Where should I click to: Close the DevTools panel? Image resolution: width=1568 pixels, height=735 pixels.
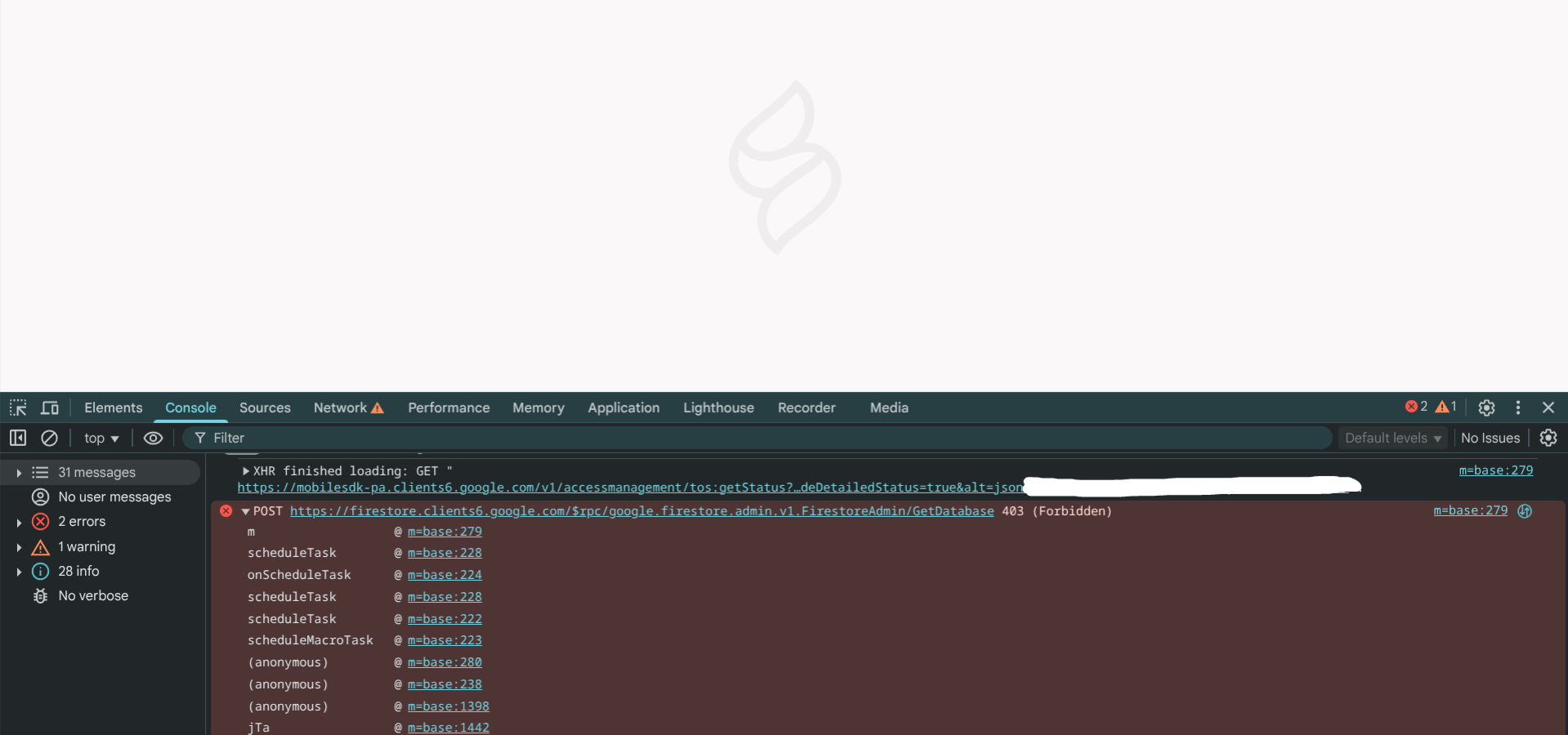coord(1548,408)
